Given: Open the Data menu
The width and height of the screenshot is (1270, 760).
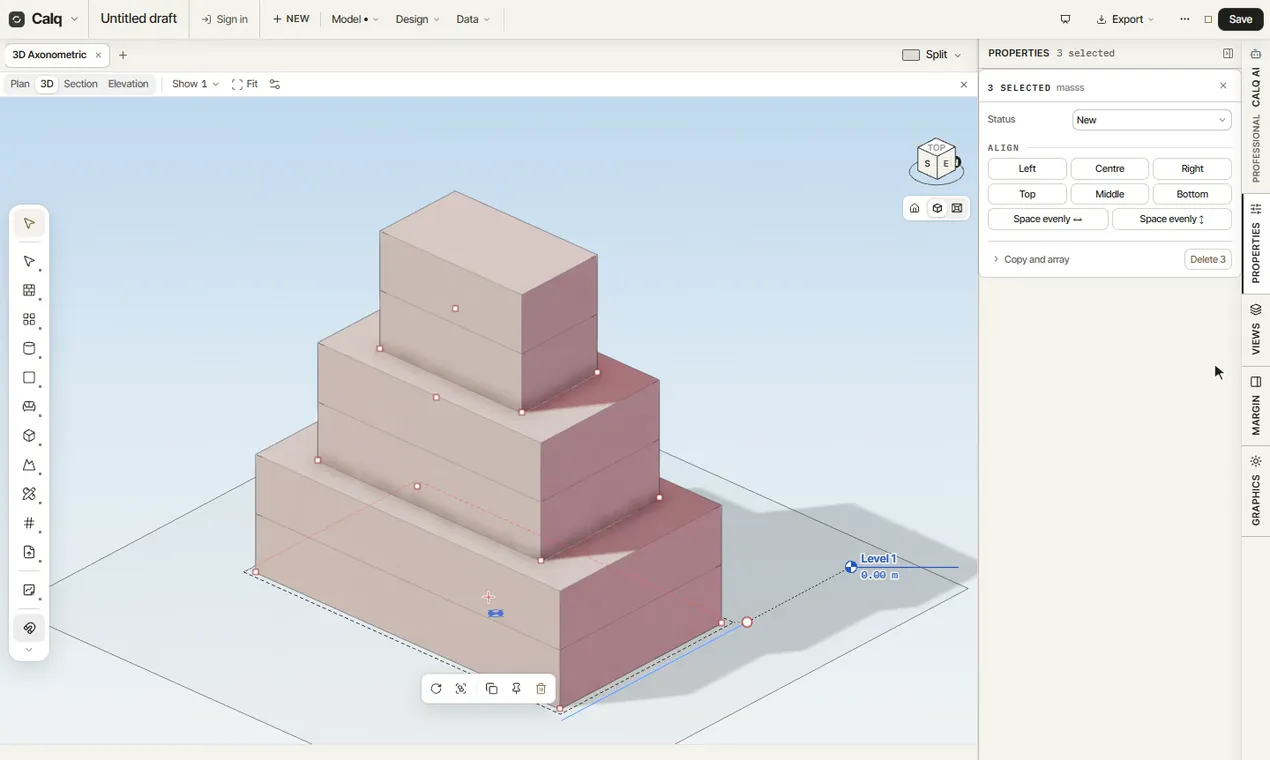Looking at the screenshot, I should [473, 19].
